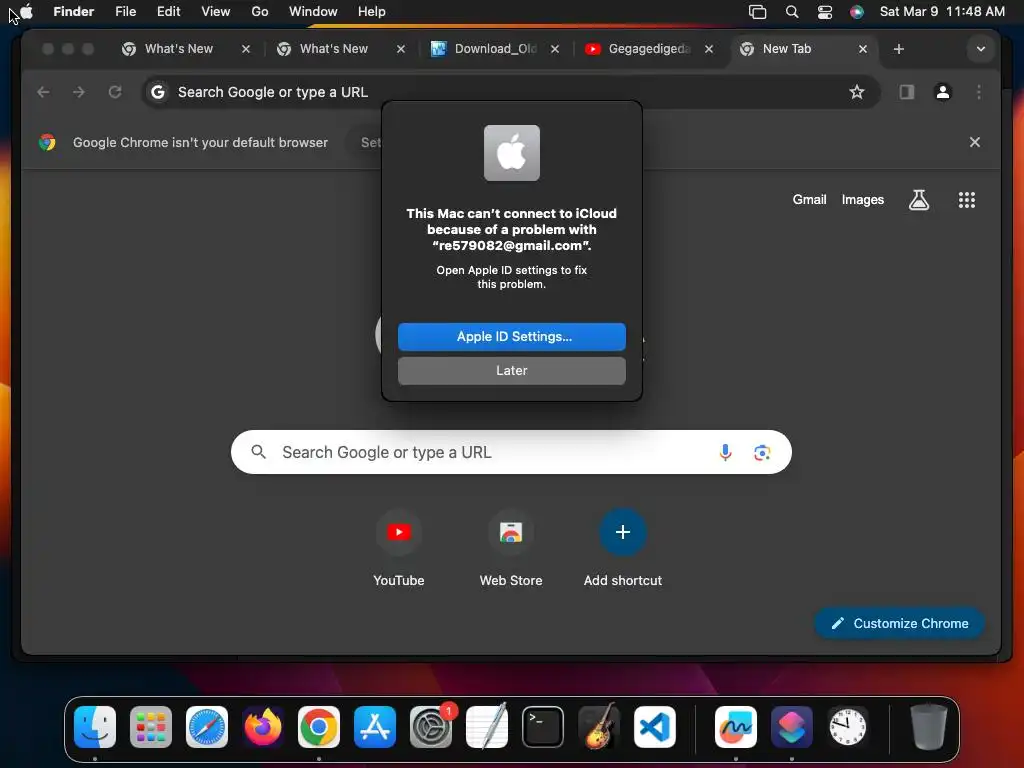Screen dimensions: 1024x768
Task: Click the Apple ID Settings button
Action: click(x=511, y=336)
